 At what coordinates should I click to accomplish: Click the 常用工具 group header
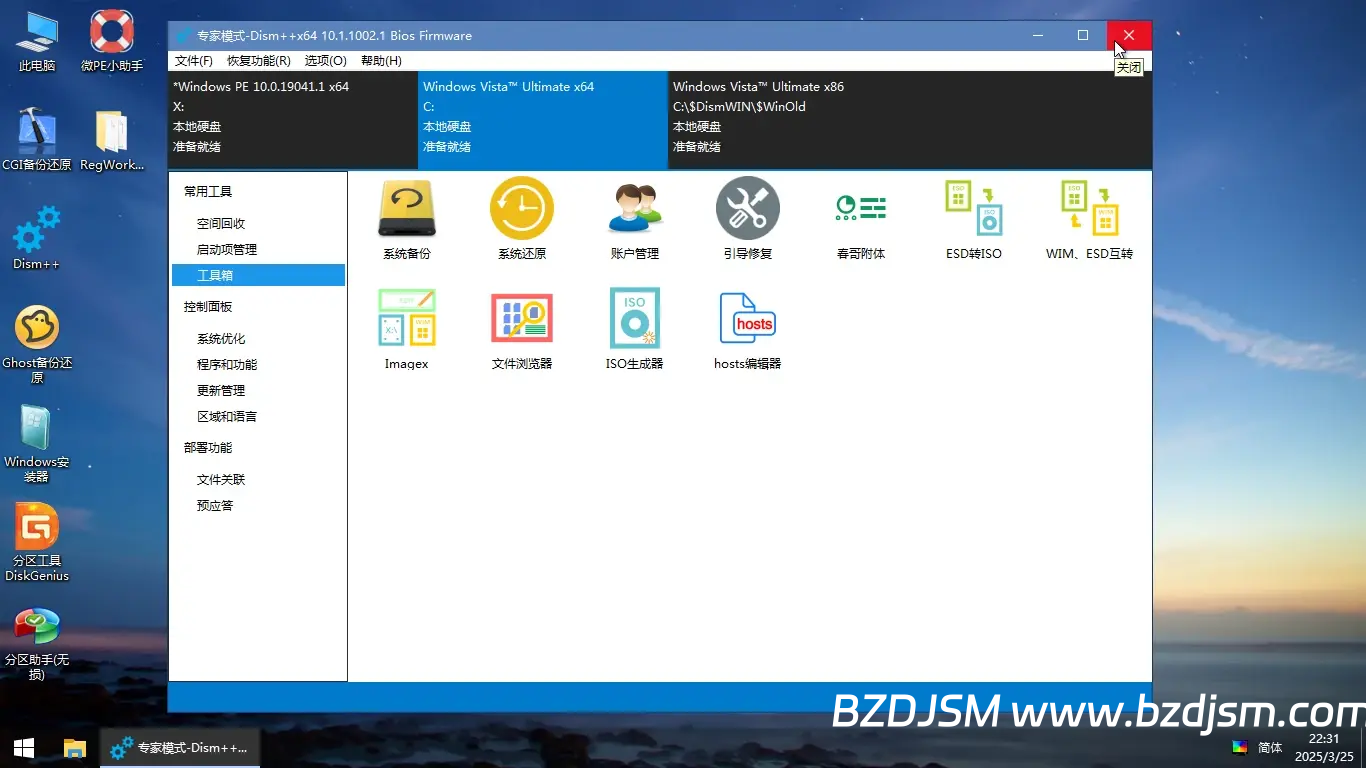208,192
